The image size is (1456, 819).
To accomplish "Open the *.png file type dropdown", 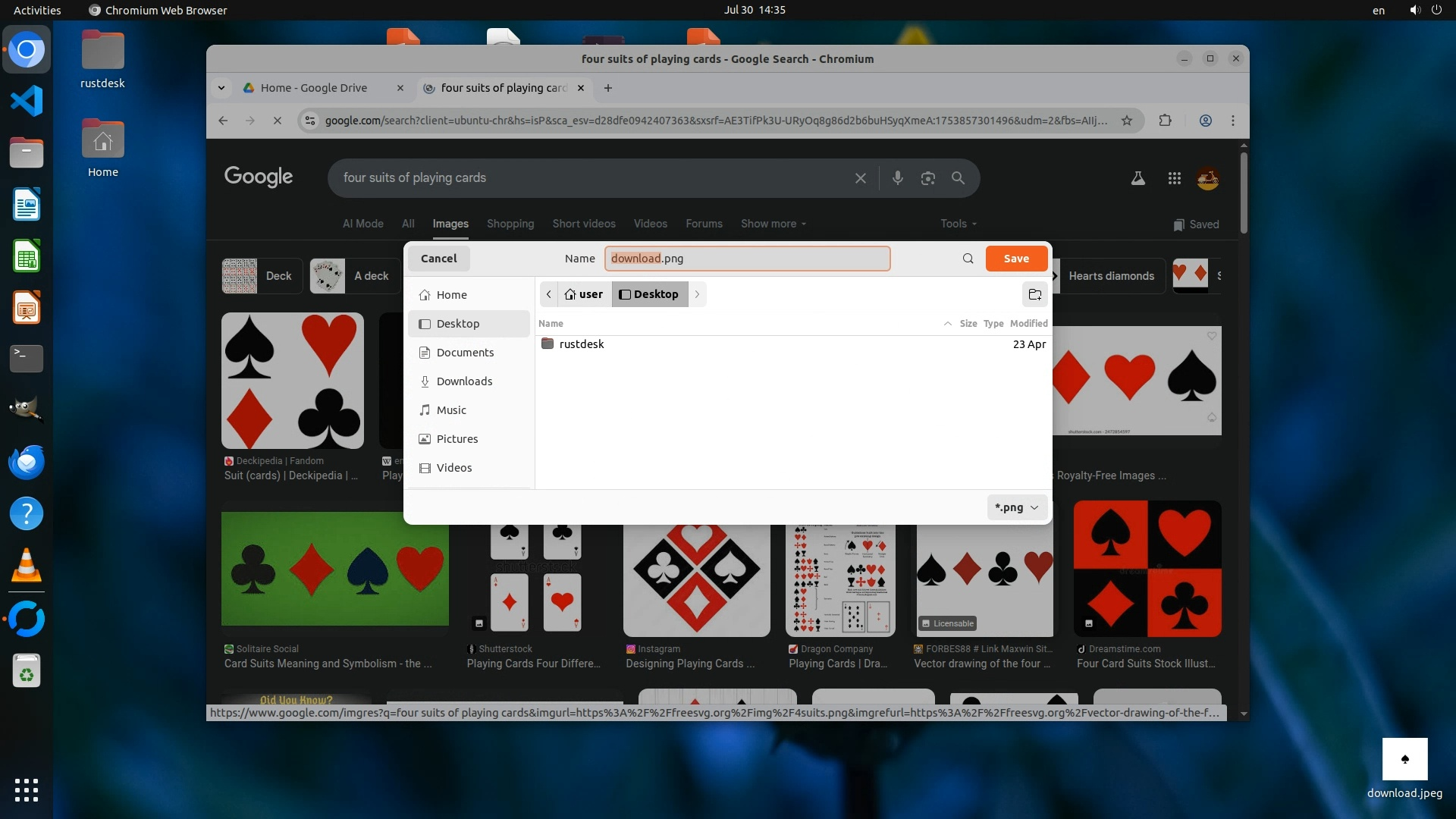I will (1016, 507).
